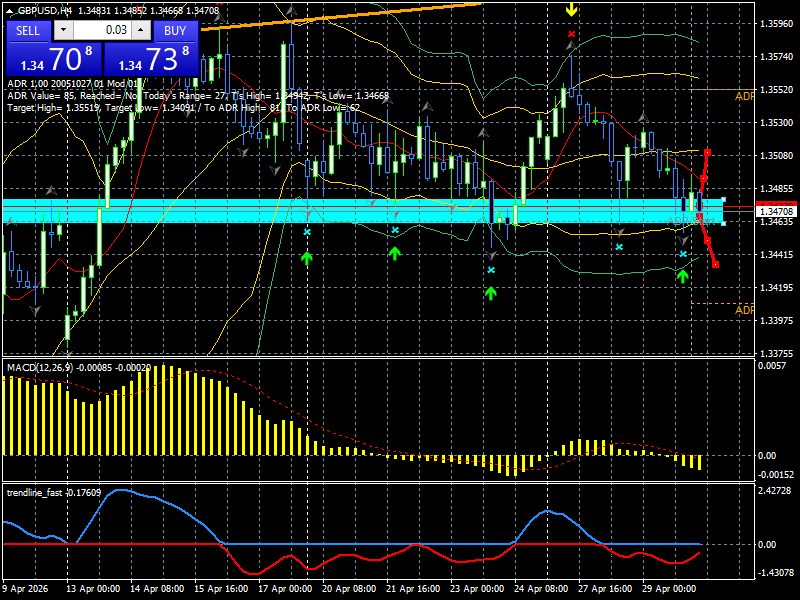This screenshot has width=800, height=600.
Task: Select the bottom red square handle of red line
Action: tap(715, 264)
